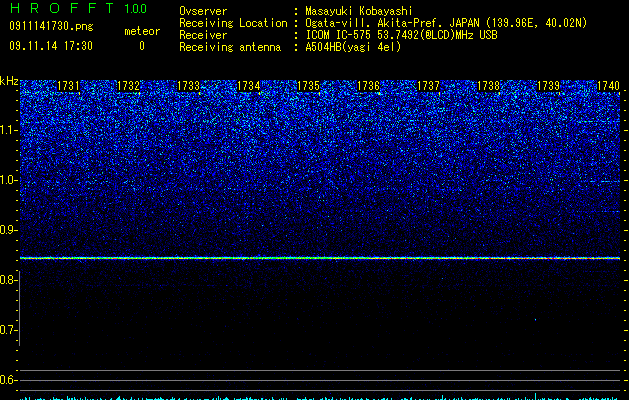Viewport: 629px width, 400px height.
Task: Click the 1.1 kHz axis label
Action: click(x=8, y=130)
